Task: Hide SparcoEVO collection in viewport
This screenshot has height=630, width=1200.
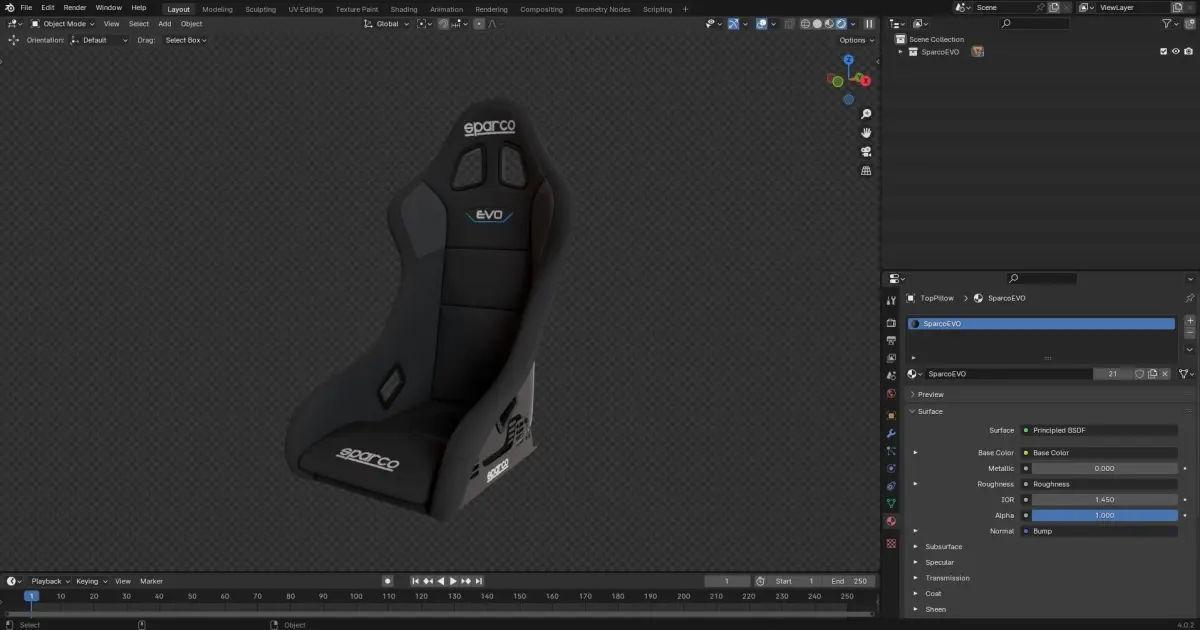Action: (x=1176, y=51)
